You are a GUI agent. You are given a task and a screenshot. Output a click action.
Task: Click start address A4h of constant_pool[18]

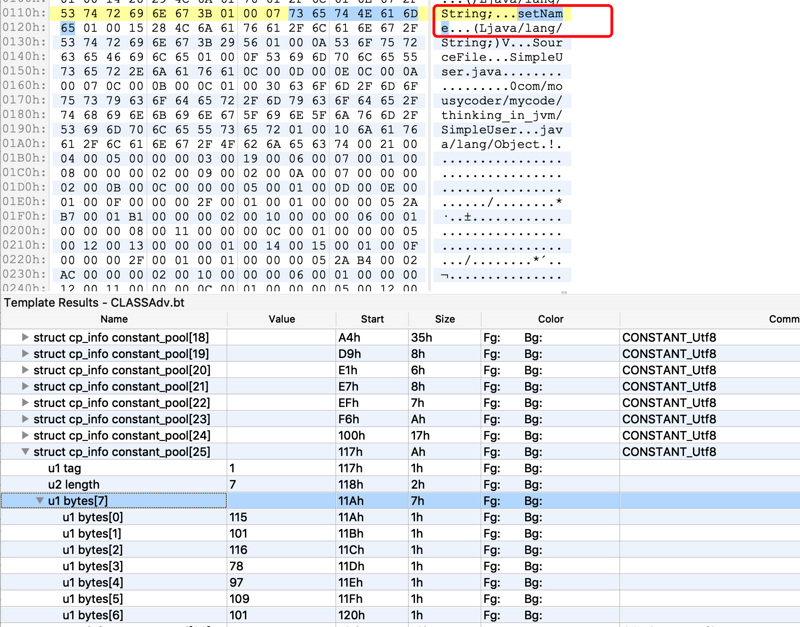pos(349,337)
